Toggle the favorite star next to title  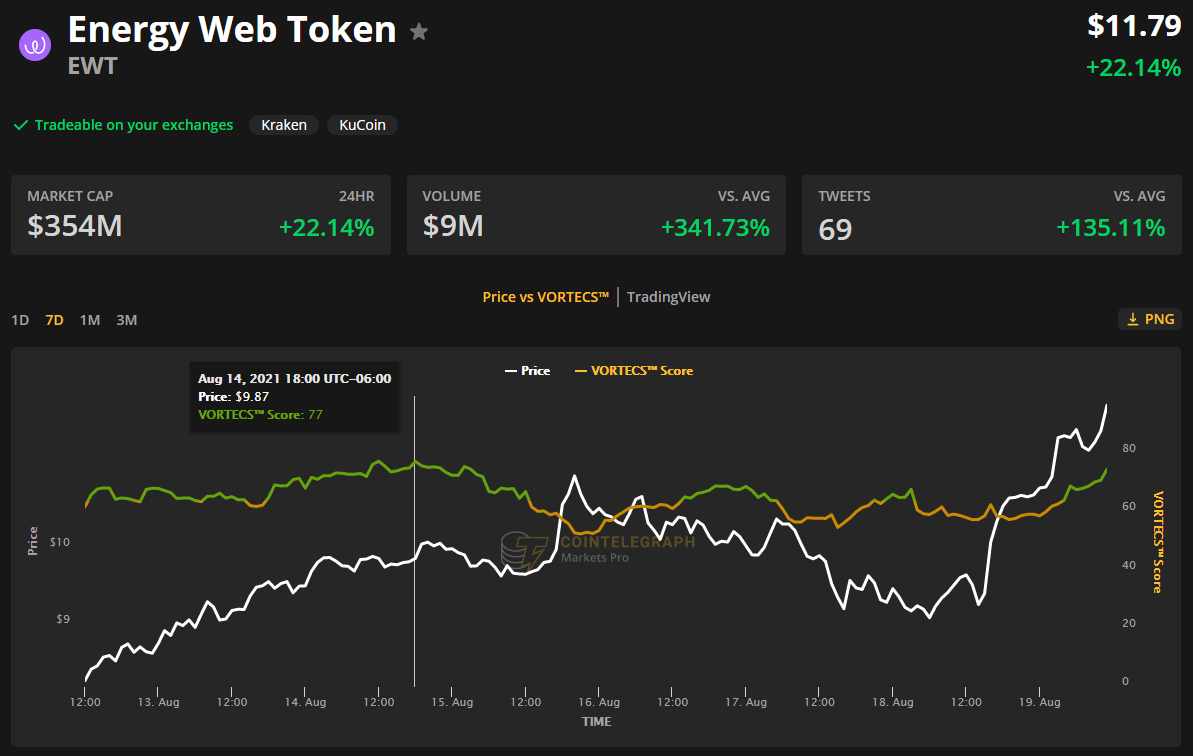(x=419, y=32)
